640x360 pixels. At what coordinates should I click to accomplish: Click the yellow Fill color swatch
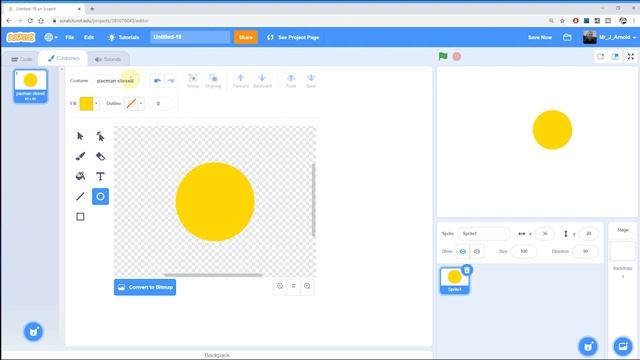(86, 104)
